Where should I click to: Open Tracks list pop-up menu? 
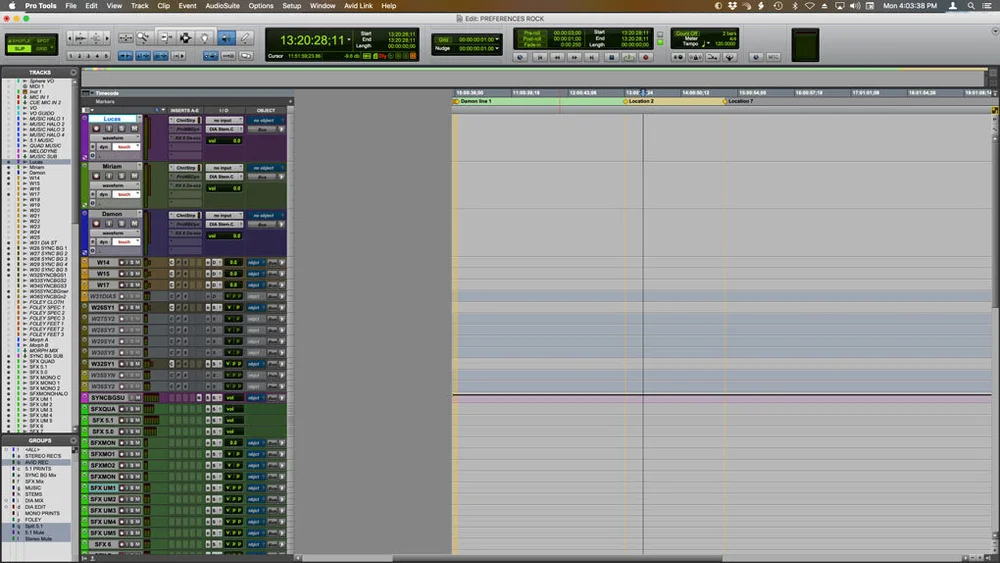73,73
